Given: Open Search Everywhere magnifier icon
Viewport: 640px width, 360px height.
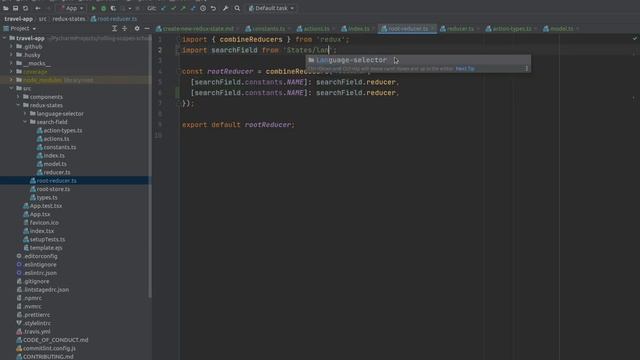Looking at the screenshot, I should coord(237,8).
